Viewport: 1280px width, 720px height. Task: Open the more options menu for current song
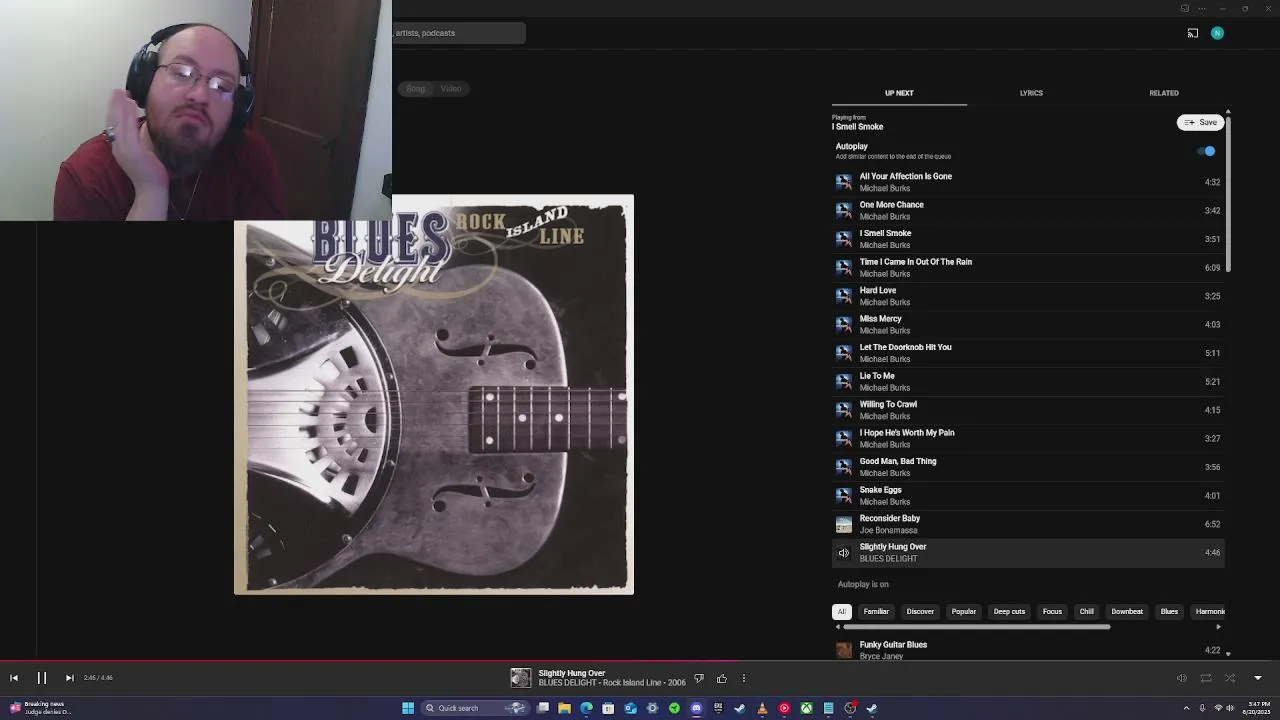coord(743,678)
